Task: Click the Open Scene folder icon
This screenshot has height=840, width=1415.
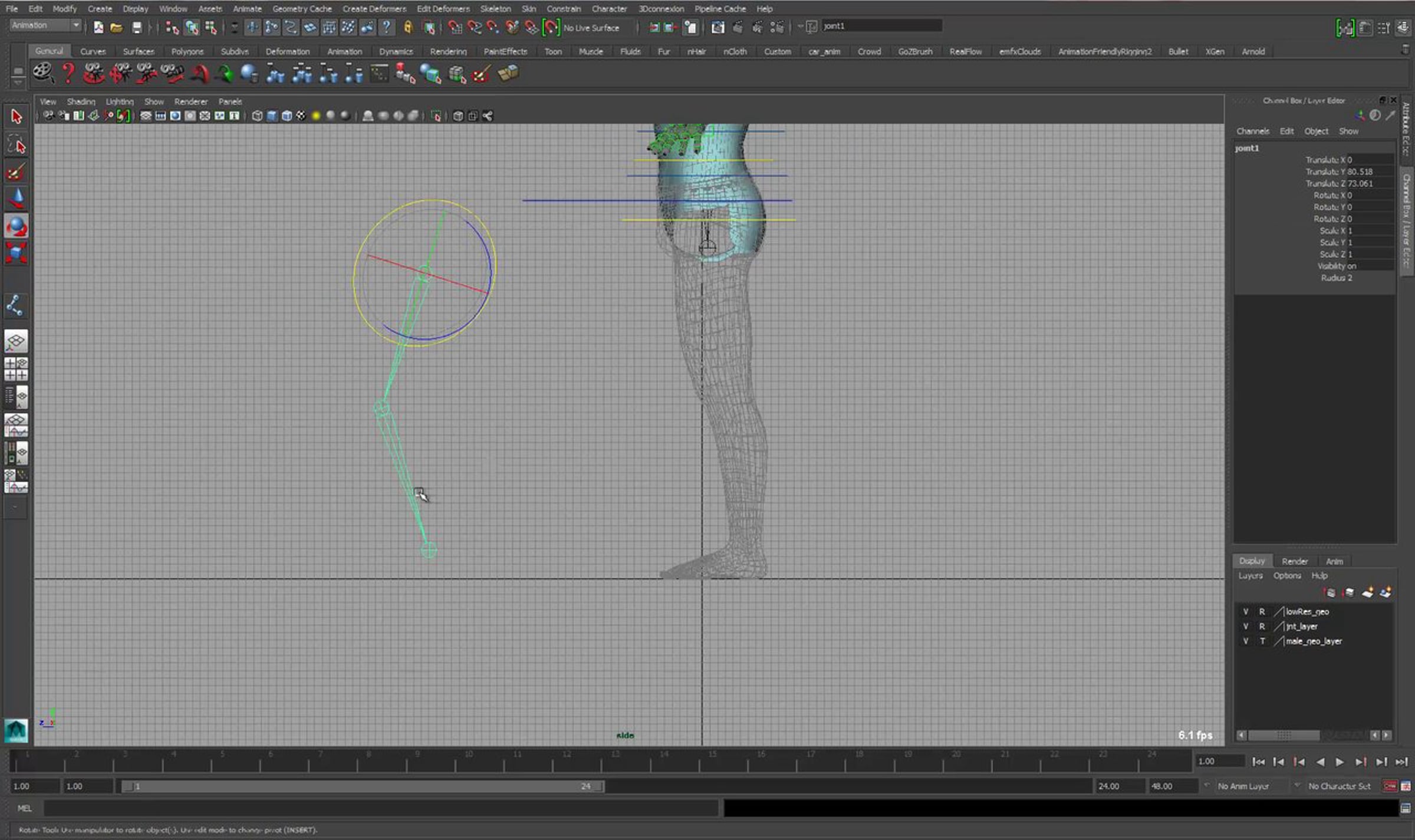Action: (116, 28)
